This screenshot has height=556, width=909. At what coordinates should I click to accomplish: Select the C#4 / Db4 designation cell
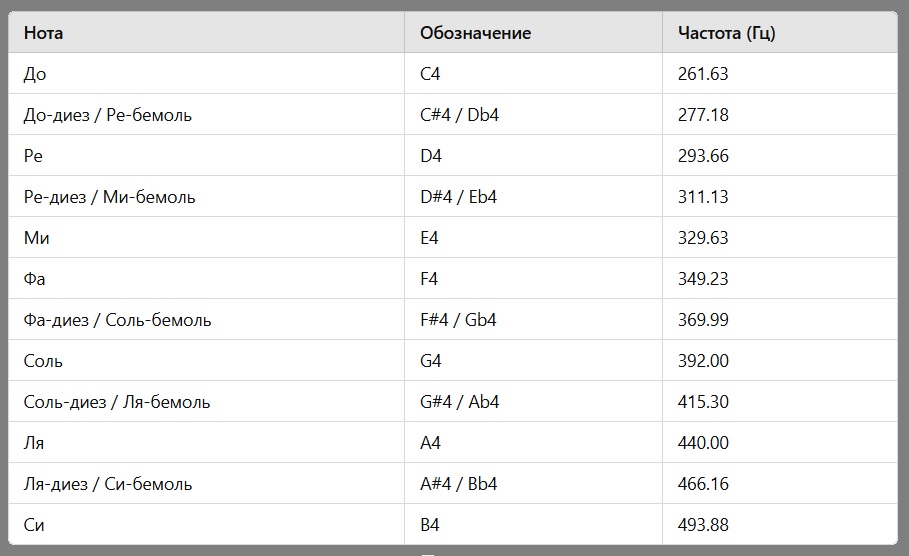533,115
